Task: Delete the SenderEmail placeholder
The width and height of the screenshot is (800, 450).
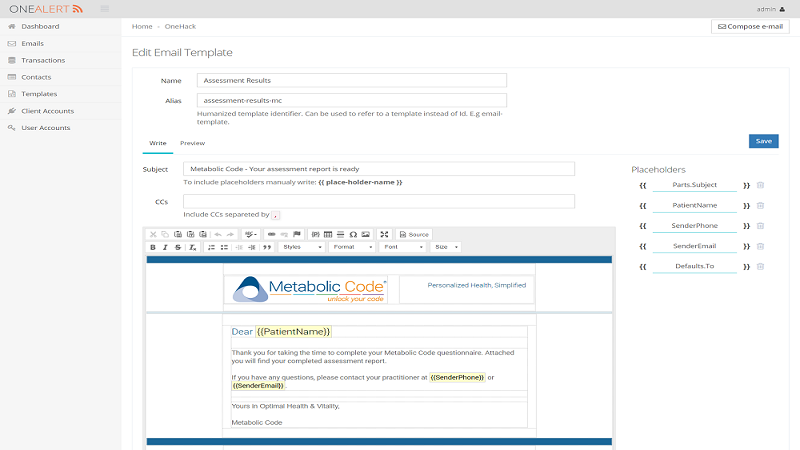Action: click(x=760, y=246)
